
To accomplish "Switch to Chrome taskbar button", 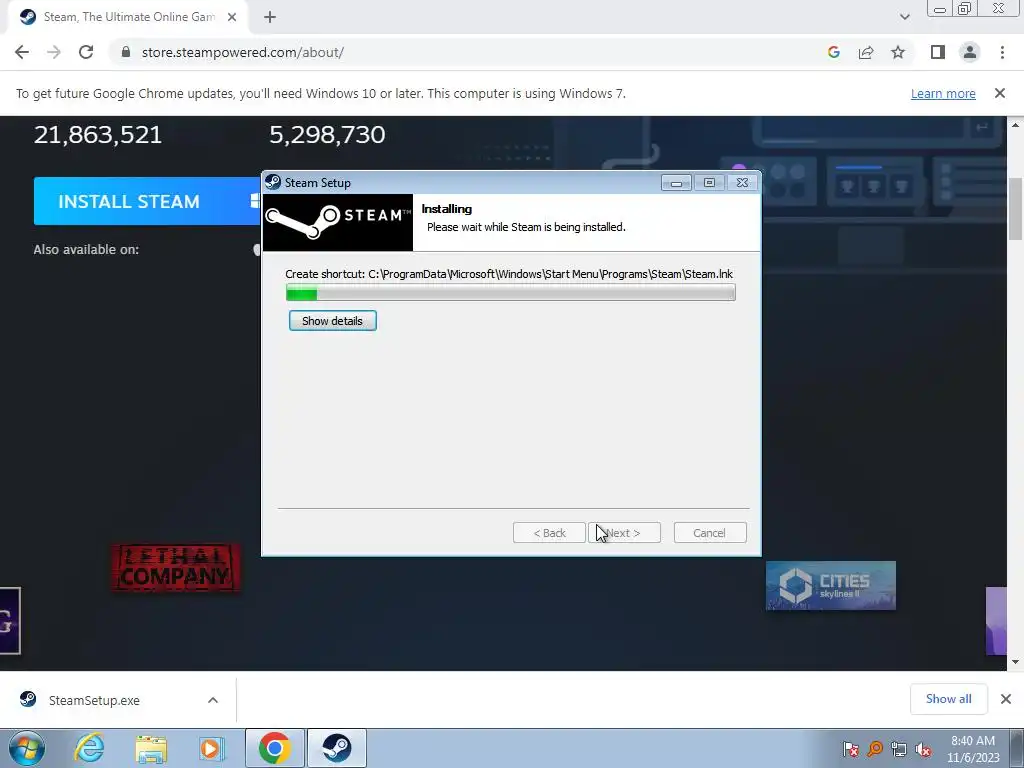I will tap(274, 748).
